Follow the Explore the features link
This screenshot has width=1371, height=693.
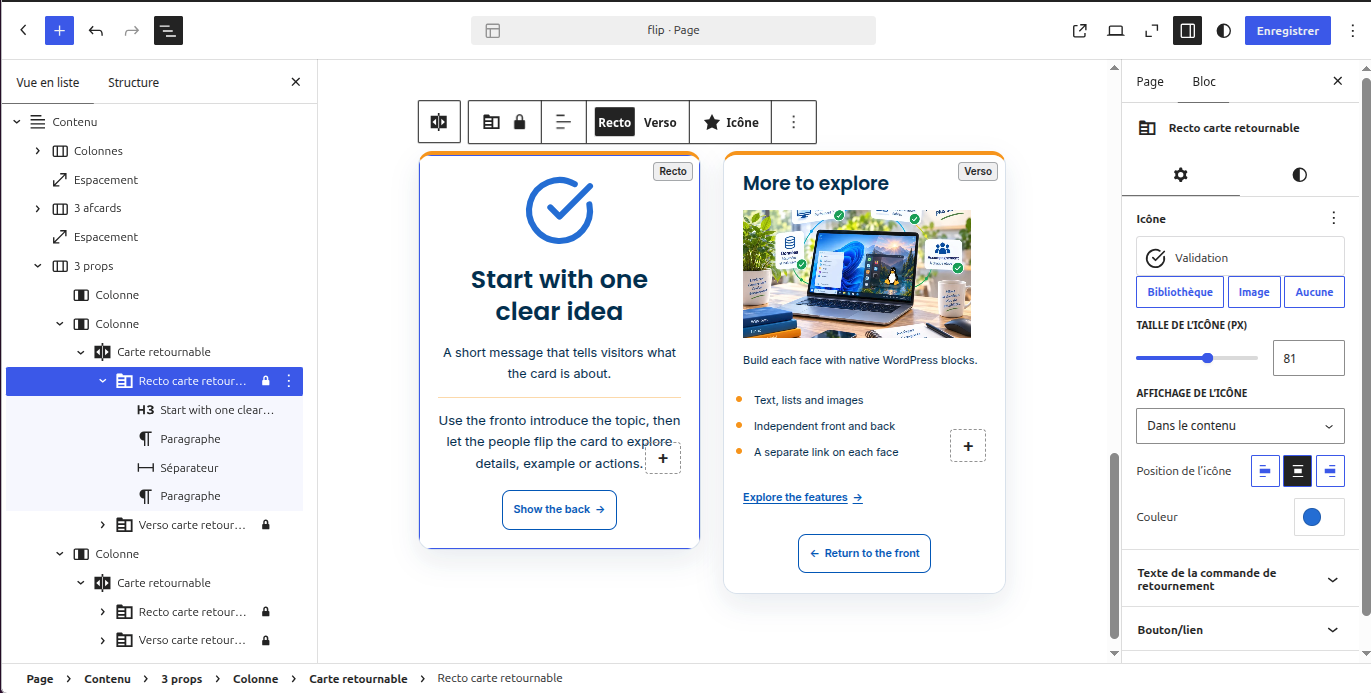click(802, 497)
